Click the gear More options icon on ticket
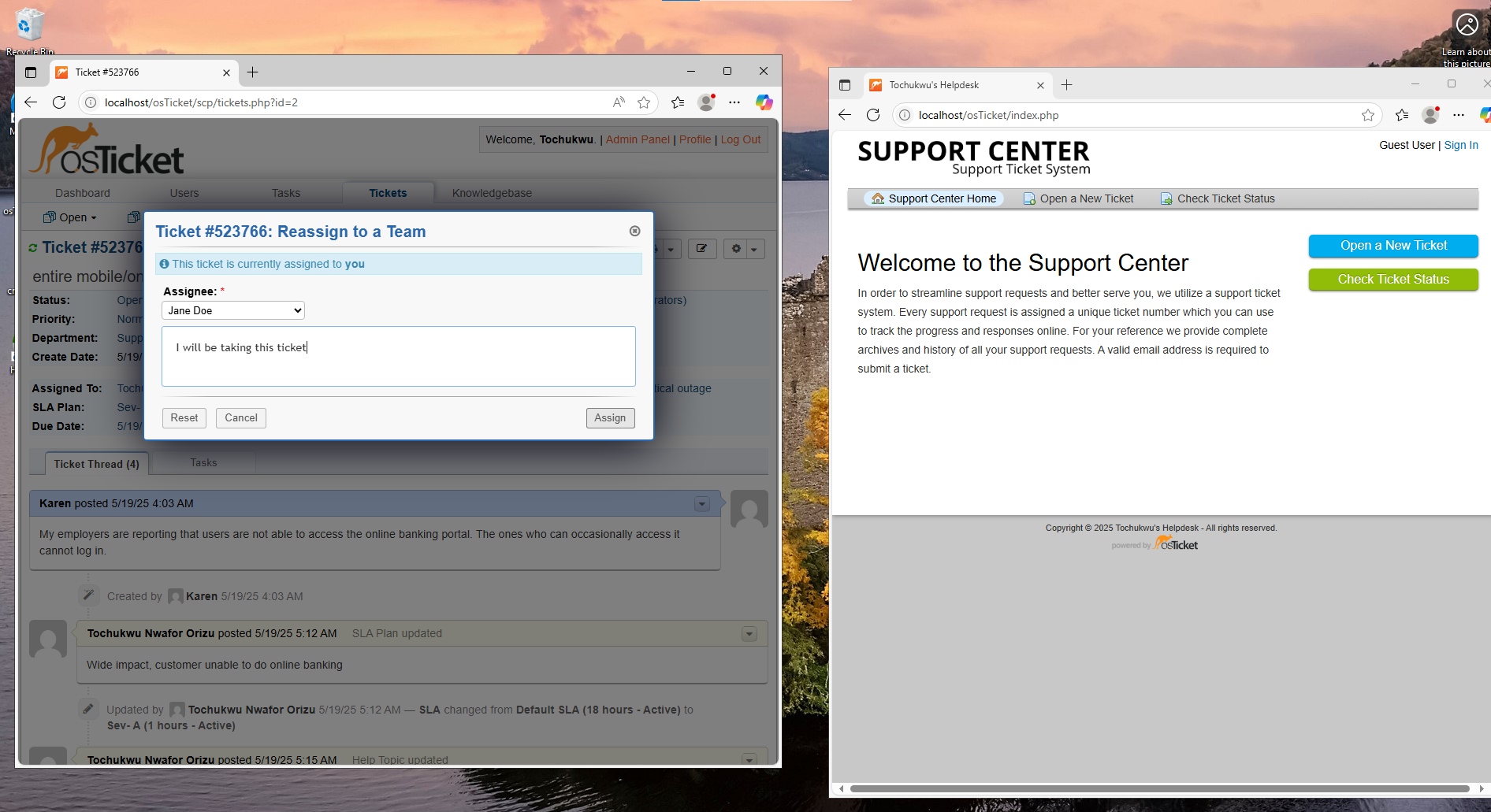This screenshot has height=812, width=1491. pos(736,249)
